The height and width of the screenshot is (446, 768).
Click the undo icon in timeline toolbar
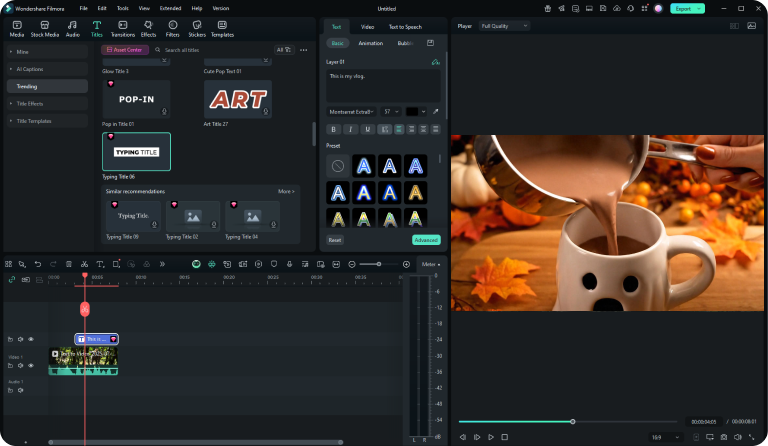click(38, 264)
